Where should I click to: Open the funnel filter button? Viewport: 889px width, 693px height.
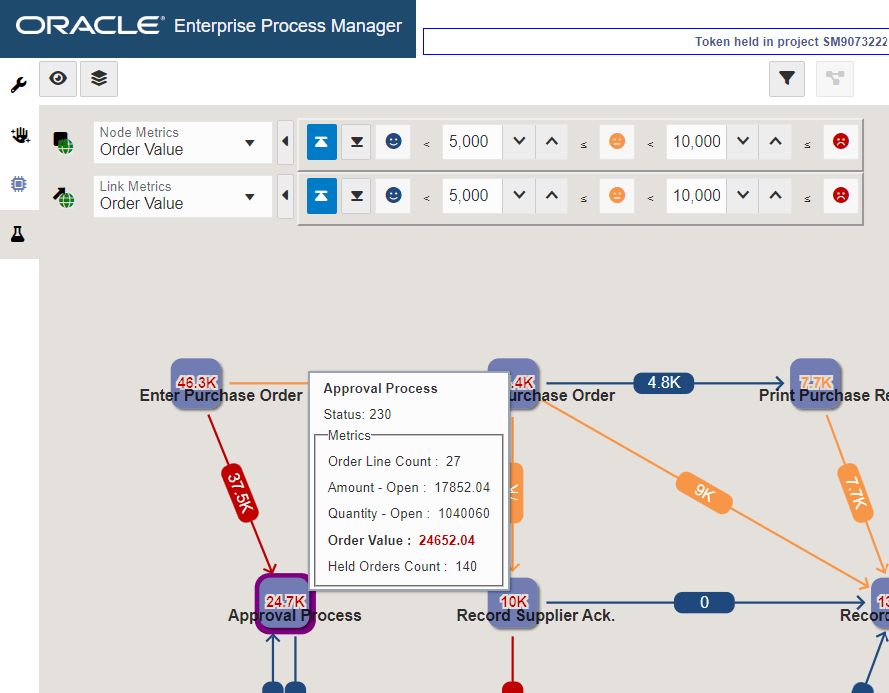coord(786,78)
